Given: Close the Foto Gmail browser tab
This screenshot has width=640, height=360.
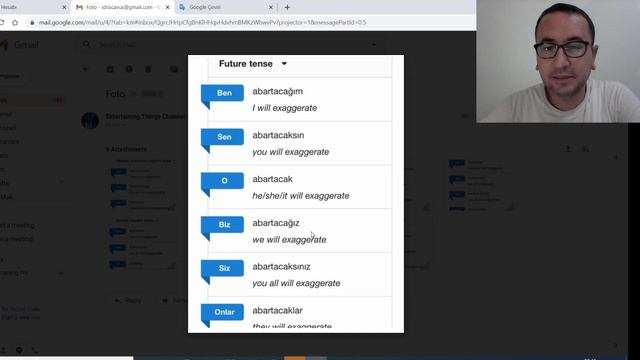Looking at the screenshot, I should [167, 7].
